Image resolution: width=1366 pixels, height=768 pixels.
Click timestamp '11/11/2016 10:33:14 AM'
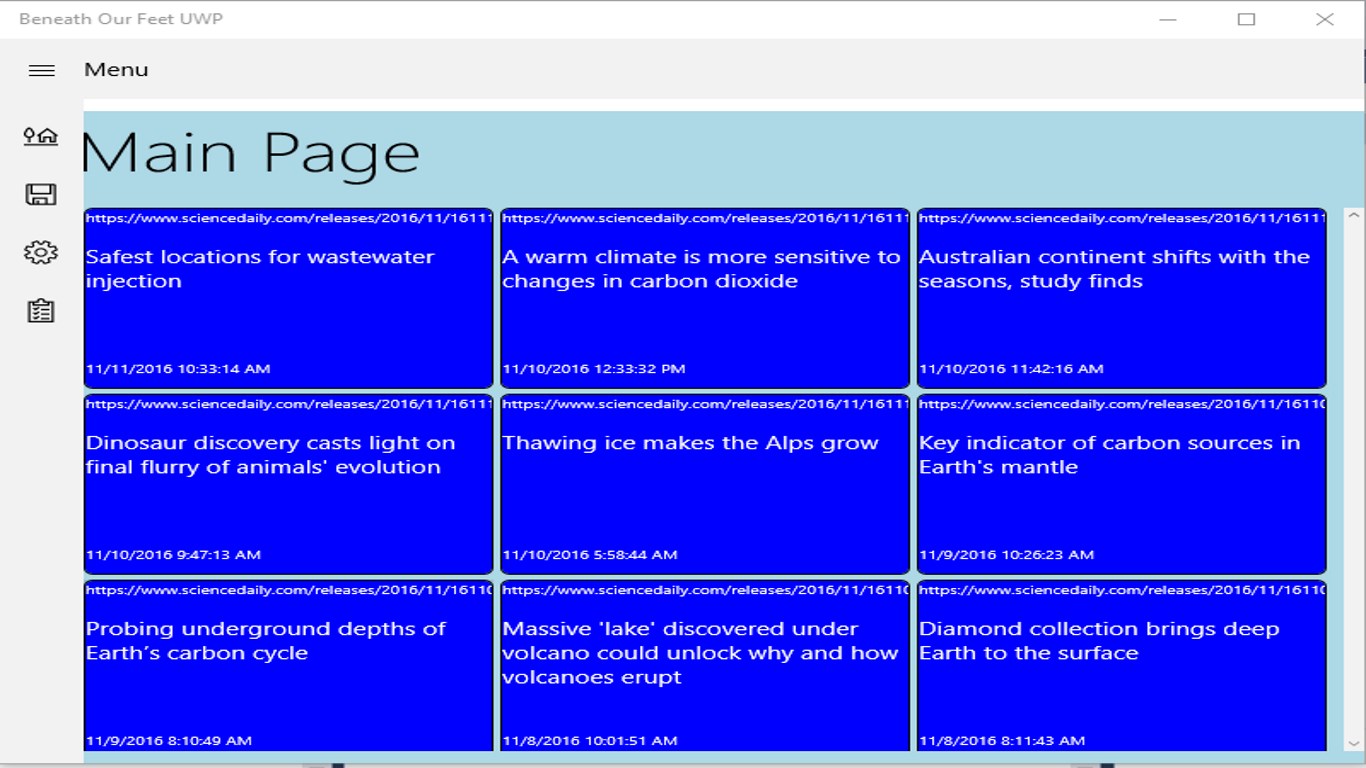click(x=178, y=369)
